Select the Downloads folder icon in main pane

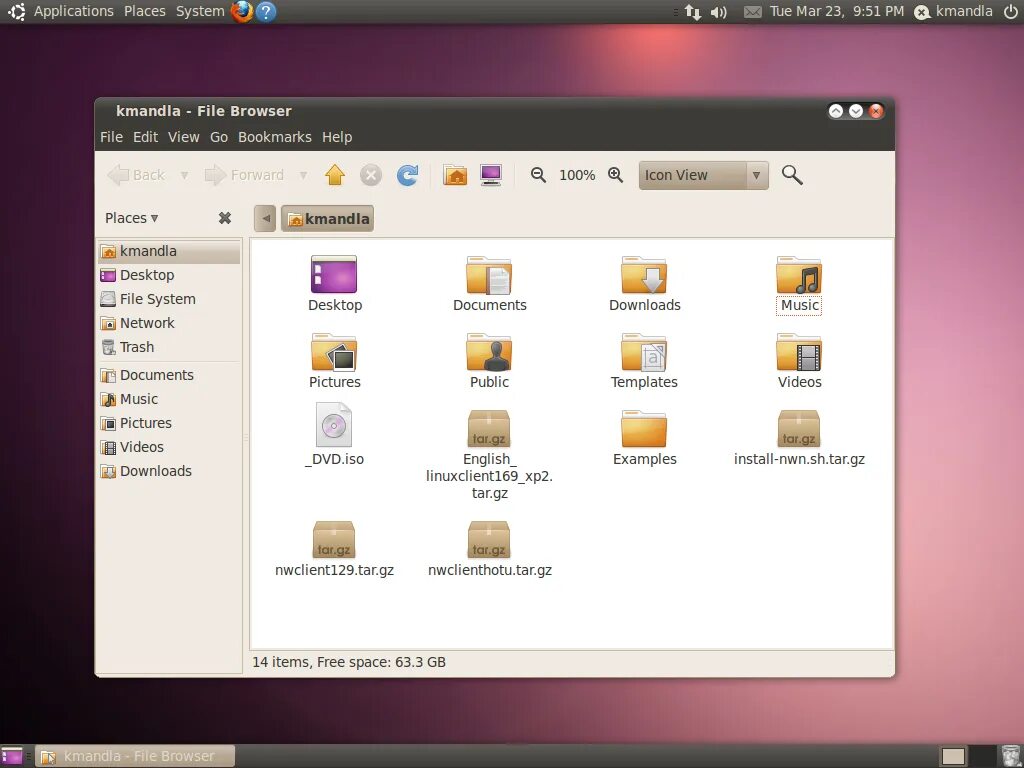tap(644, 275)
